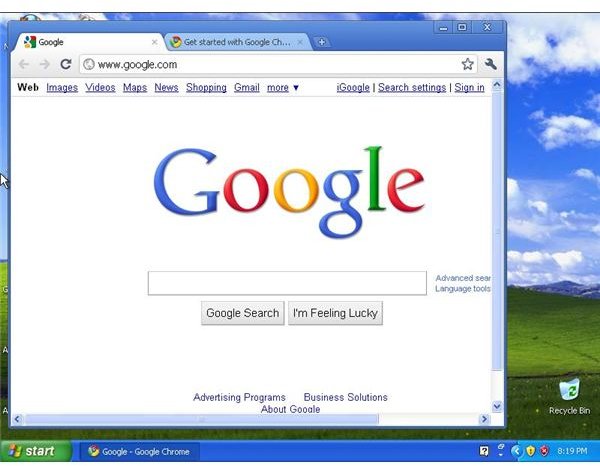Open the Gmail link

click(x=247, y=88)
